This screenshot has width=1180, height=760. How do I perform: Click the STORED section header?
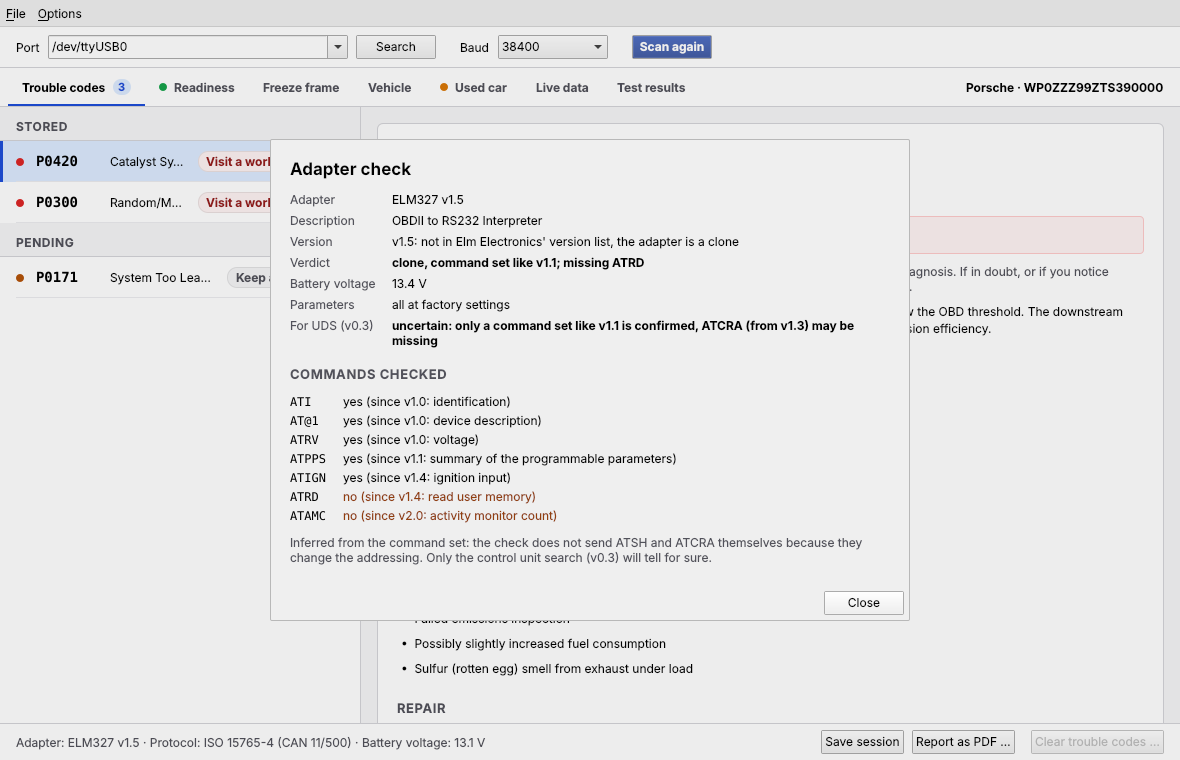(x=41, y=126)
